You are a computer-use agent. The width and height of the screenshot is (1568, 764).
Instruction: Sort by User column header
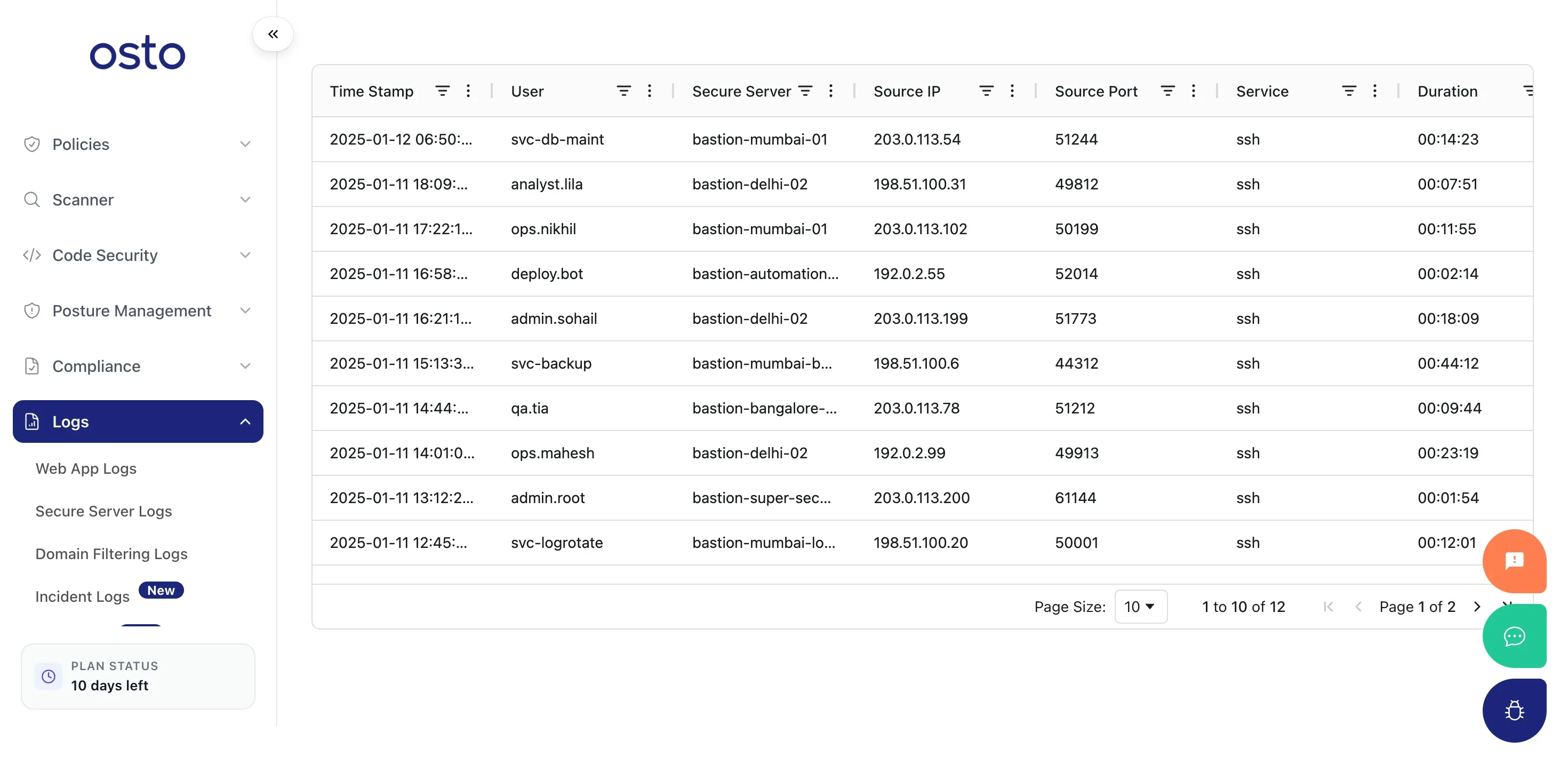coord(527,91)
